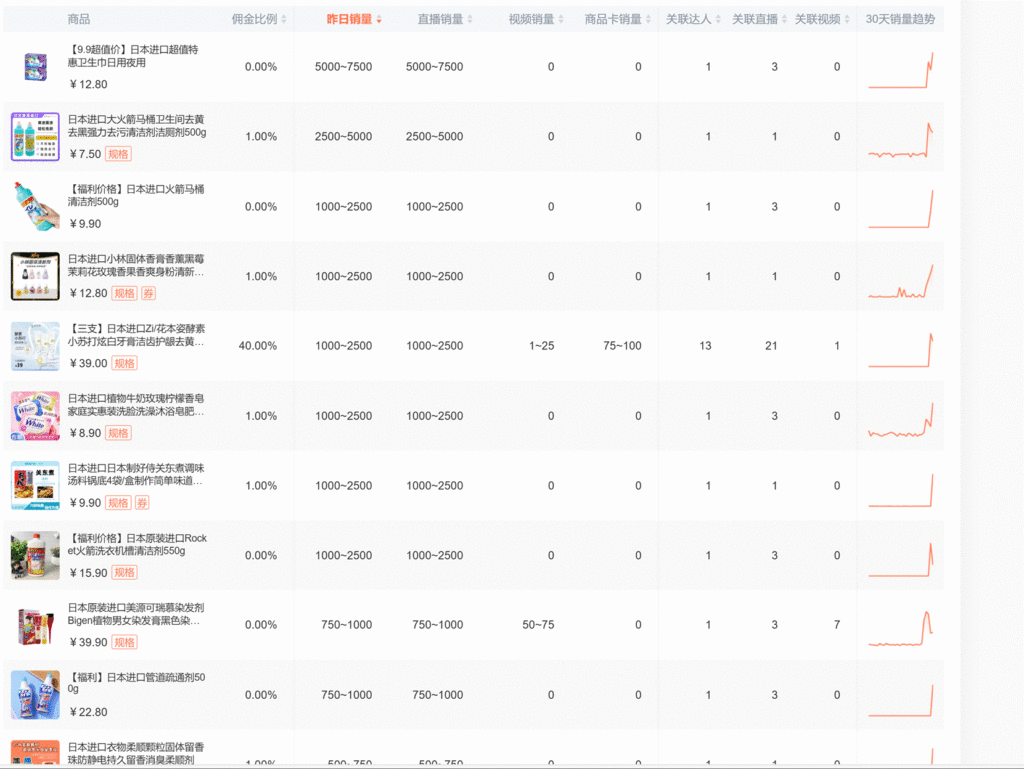
Task: Click the 花本姿酵素牙膏 product thumbnail
Action: 35,346
